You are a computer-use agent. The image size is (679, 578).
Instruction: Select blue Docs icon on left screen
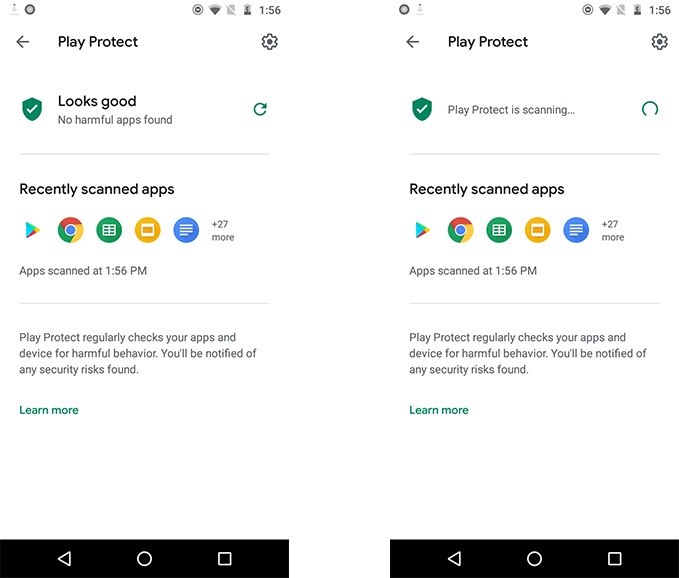(186, 230)
